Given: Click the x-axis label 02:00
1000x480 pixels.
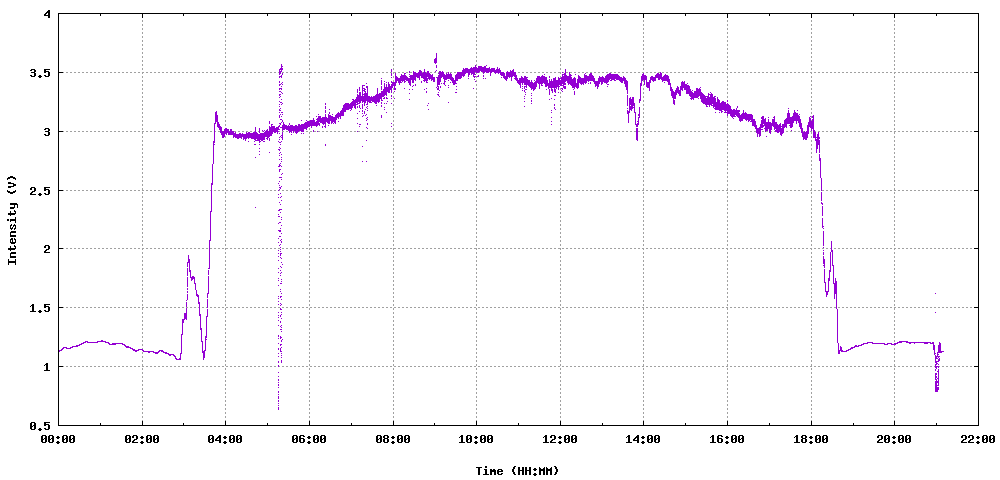Looking at the screenshot, I should tap(142, 439).
